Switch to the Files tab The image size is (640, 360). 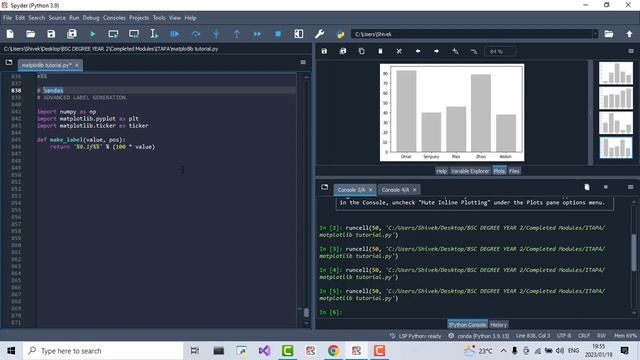514,171
